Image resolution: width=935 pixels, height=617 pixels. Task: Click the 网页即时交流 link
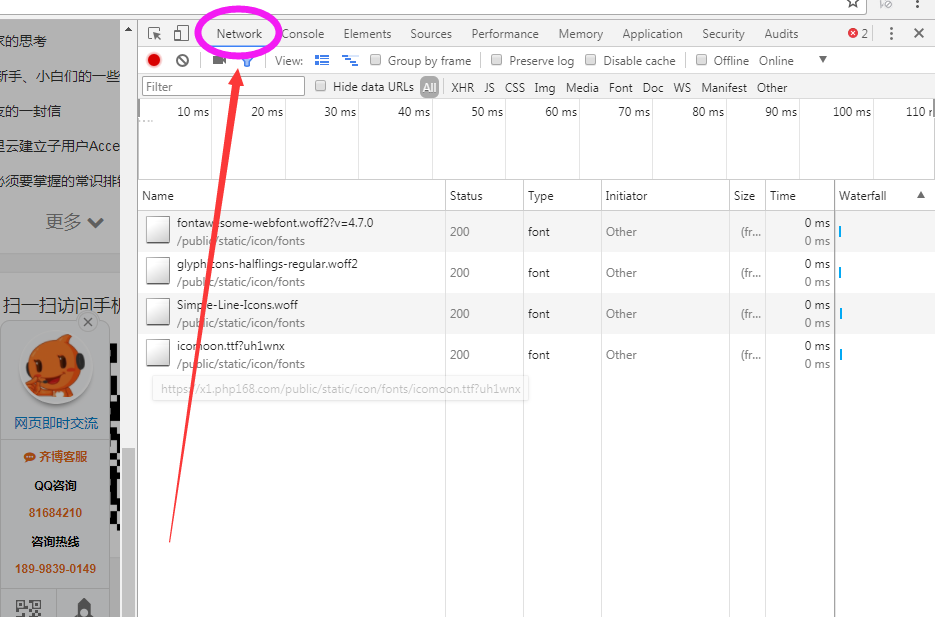[x=56, y=423]
